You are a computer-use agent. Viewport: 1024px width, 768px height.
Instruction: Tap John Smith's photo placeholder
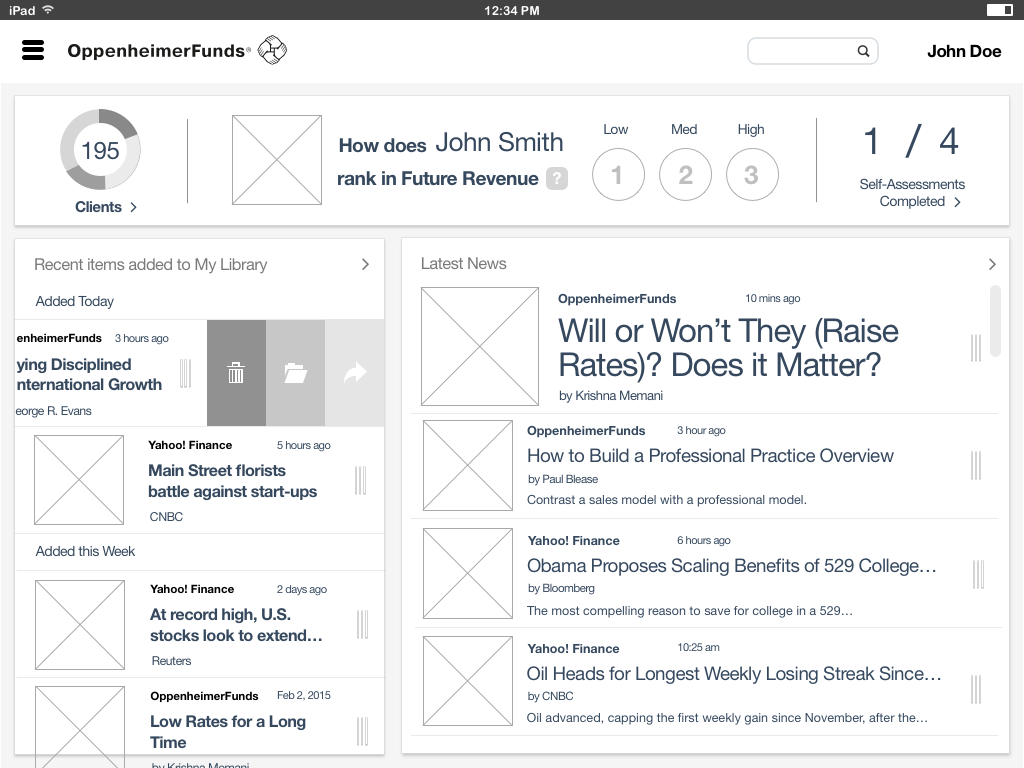coord(277,160)
